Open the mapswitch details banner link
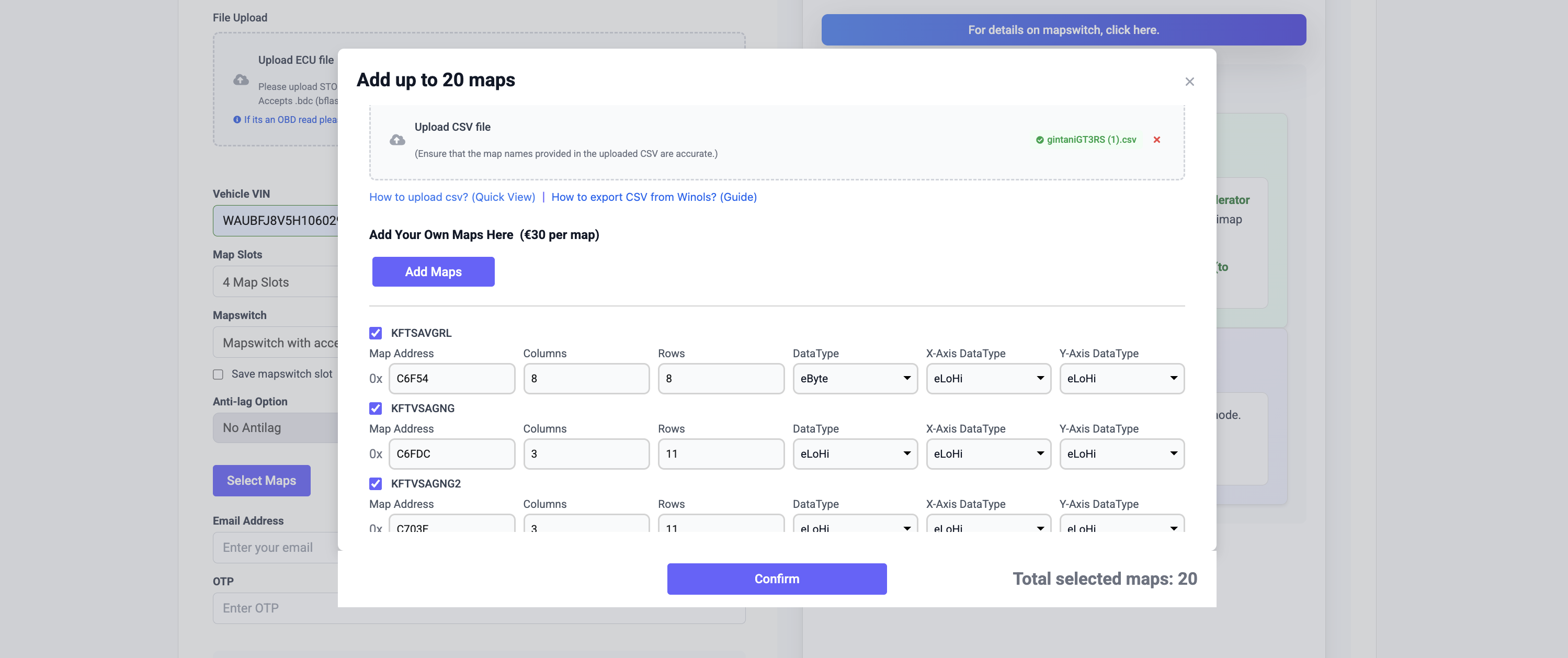Viewport: 1568px width, 658px height. [x=1063, y=29]
